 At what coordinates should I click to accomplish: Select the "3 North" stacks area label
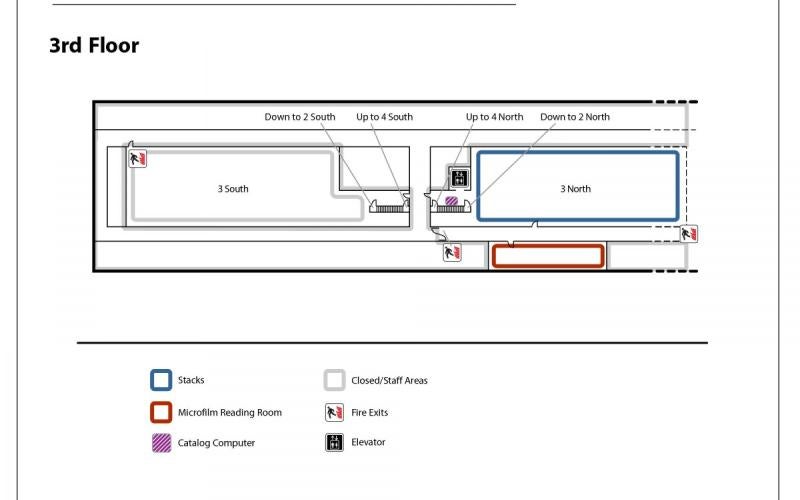[575, 188]
